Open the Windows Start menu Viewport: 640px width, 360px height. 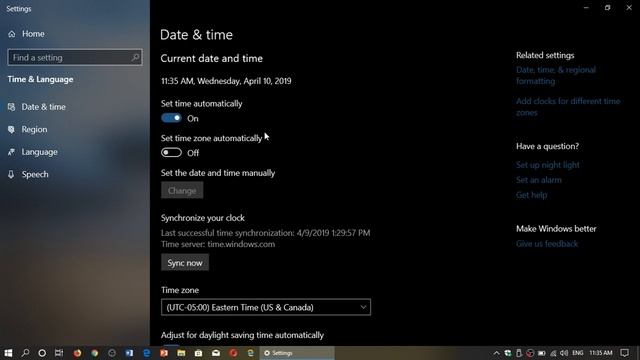coord(8,353)
